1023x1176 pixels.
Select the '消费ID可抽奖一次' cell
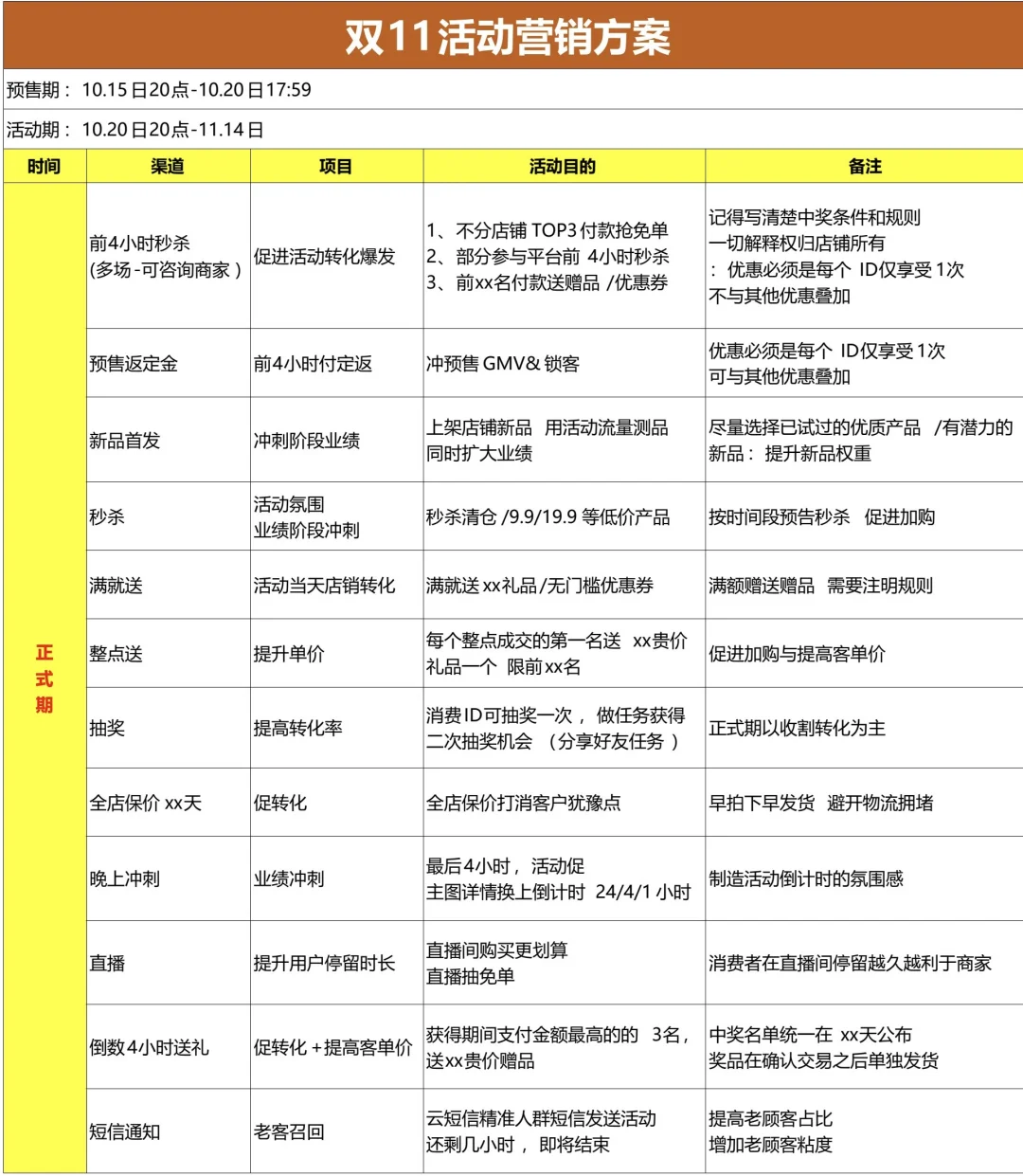[x=564, y=728]
